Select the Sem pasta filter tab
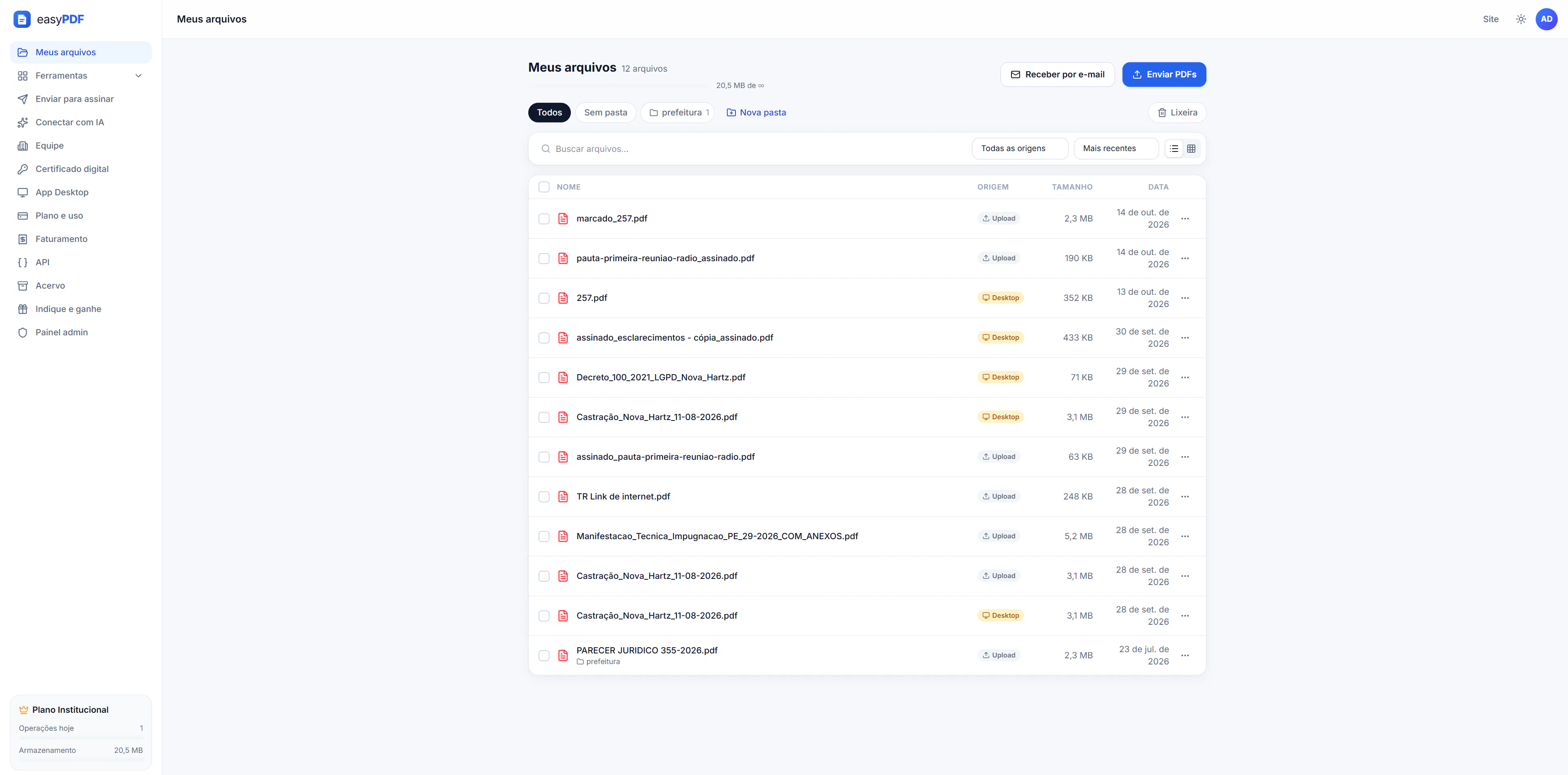This screenshot has width=1568, height=775. click(x=605, y=113)
